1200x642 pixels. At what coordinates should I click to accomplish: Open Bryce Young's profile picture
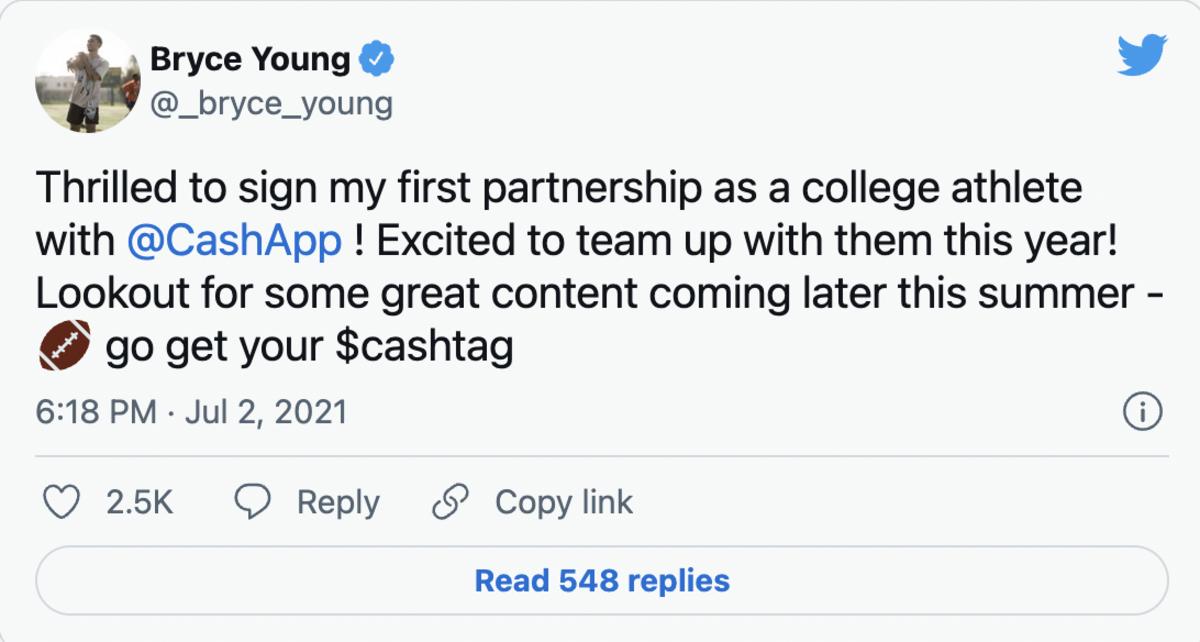(x=86, y=80)
